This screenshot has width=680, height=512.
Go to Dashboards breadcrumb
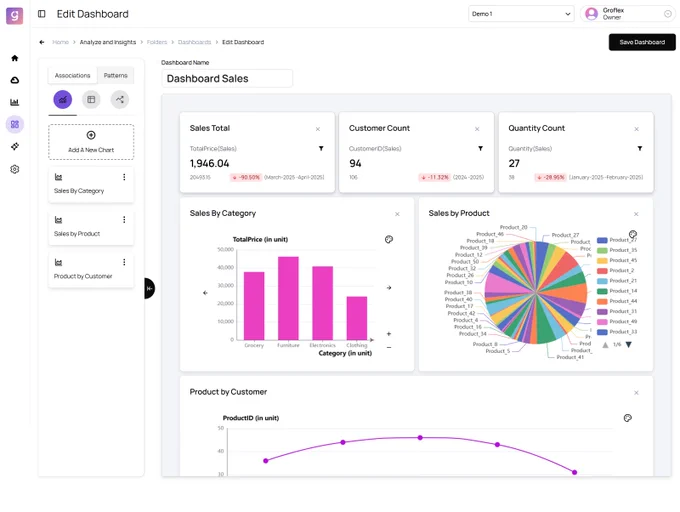pos(194,42)
